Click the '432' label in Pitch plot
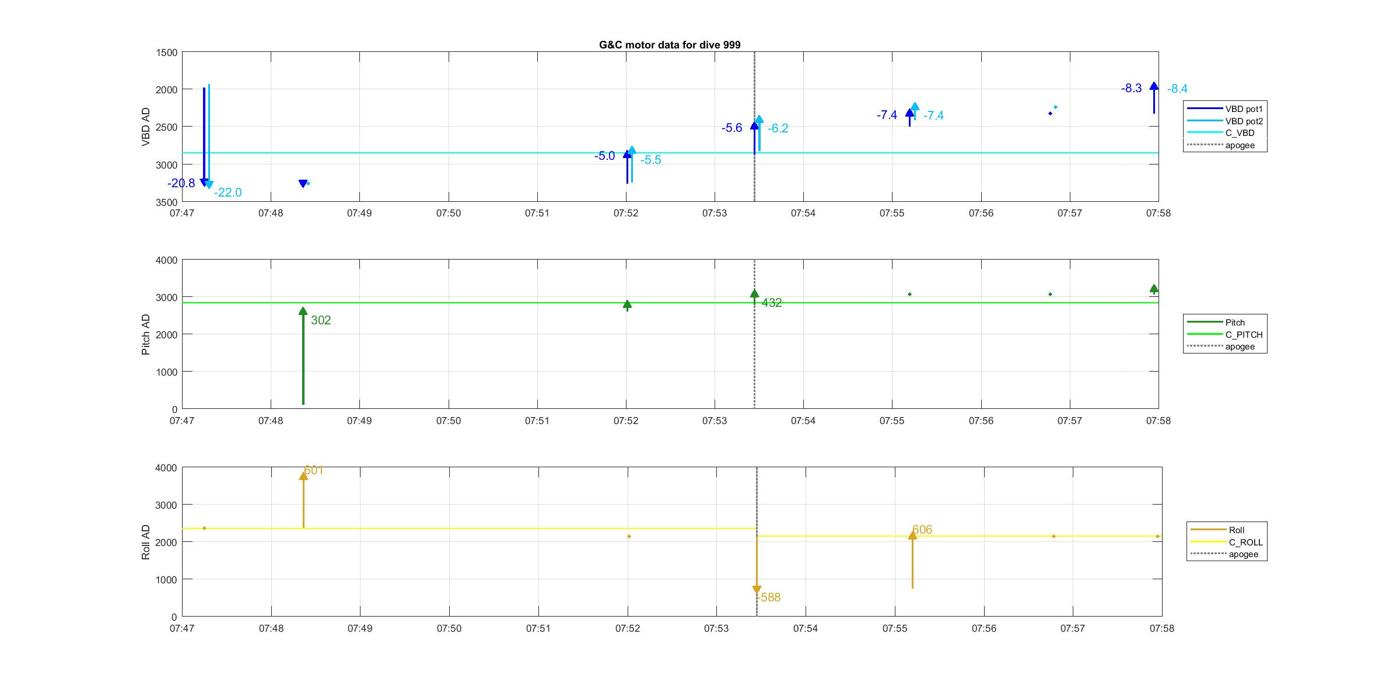This screenshot has height=693, width=1400. [772, 303]
